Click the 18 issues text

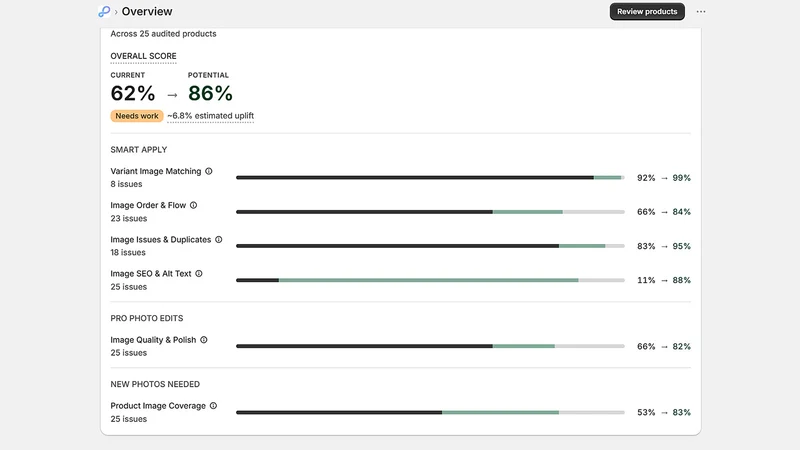tap(128, 253)
